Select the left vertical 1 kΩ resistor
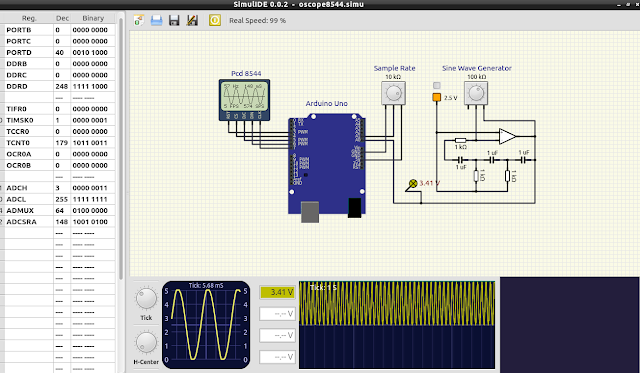 tap(476, 176)
